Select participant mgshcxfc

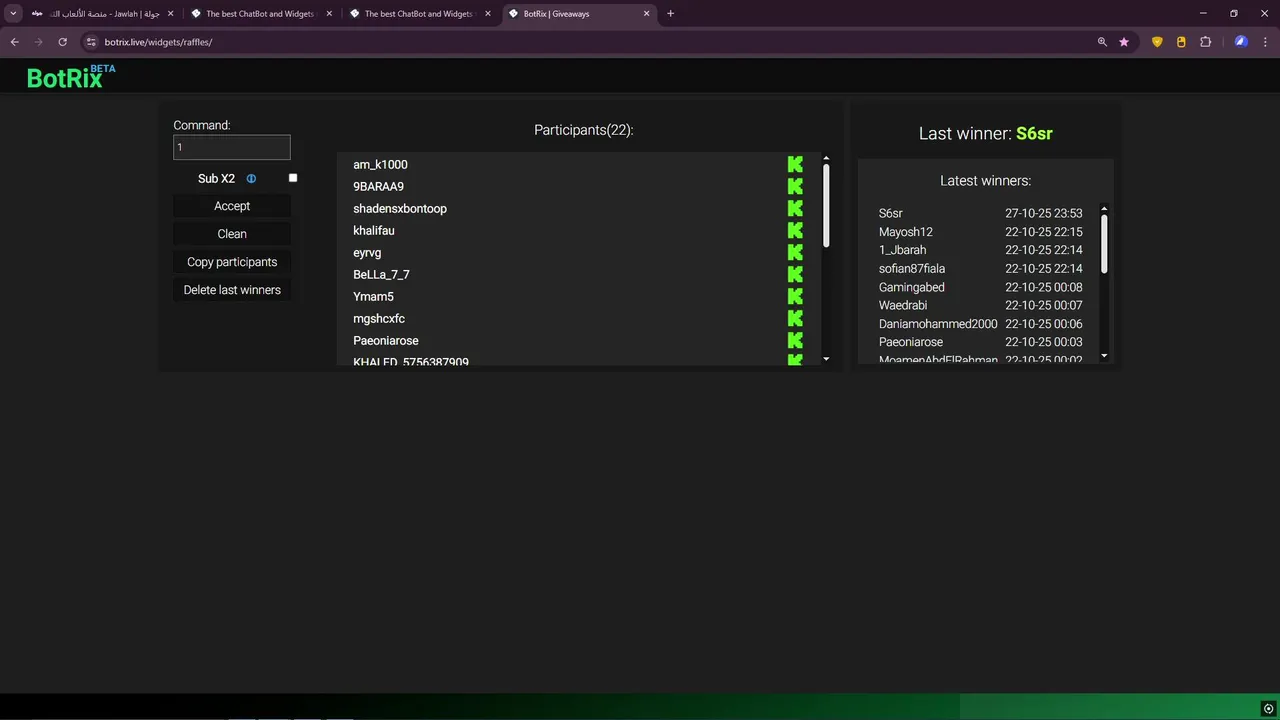point(379,318)
